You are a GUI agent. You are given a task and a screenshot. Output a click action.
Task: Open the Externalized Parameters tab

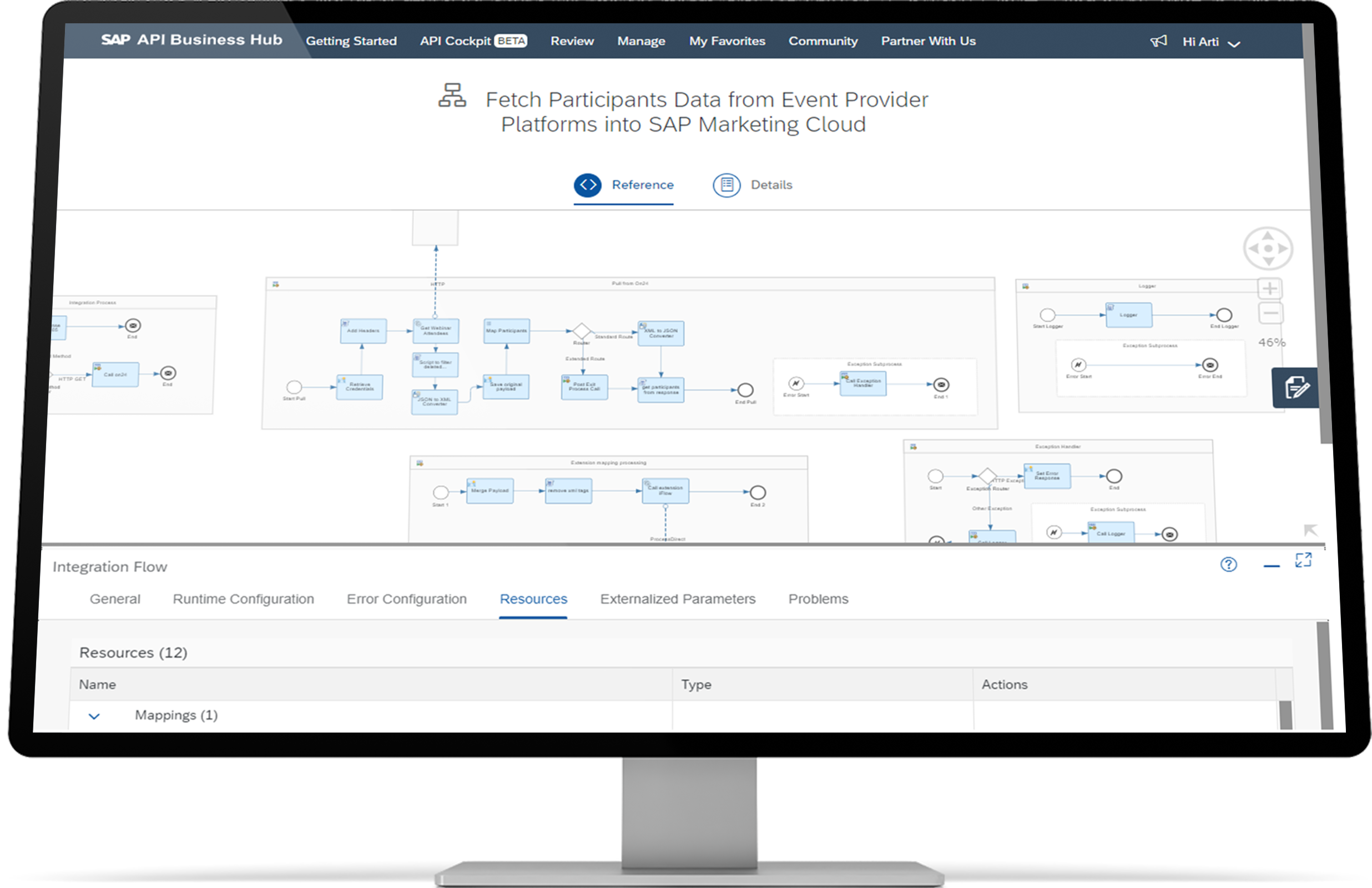point(678,599)
